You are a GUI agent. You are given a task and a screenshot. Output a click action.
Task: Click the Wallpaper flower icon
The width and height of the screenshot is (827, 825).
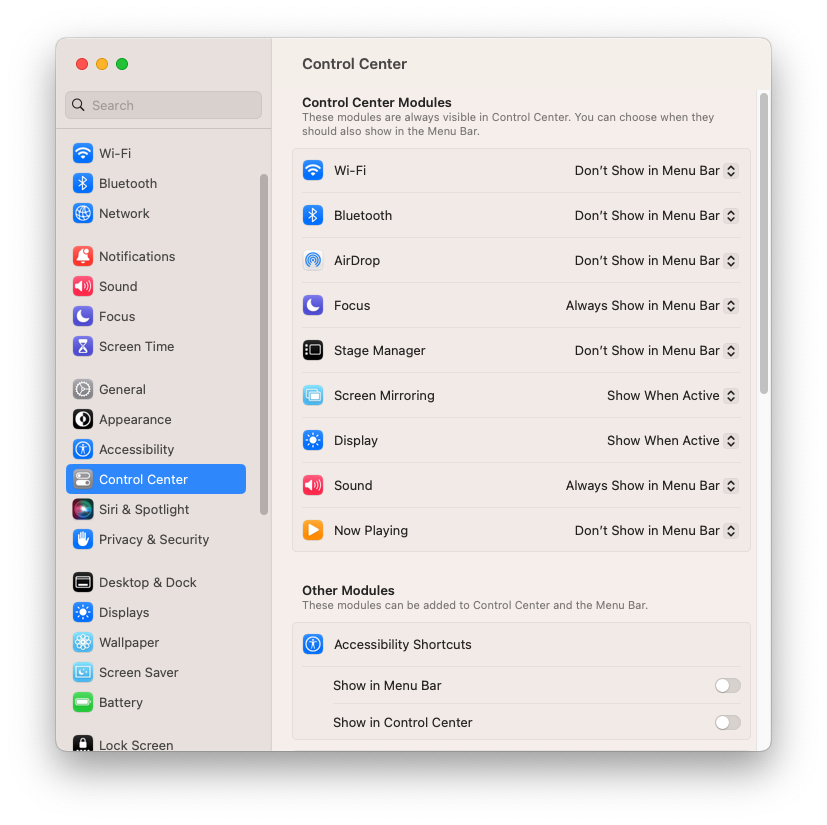83,642
